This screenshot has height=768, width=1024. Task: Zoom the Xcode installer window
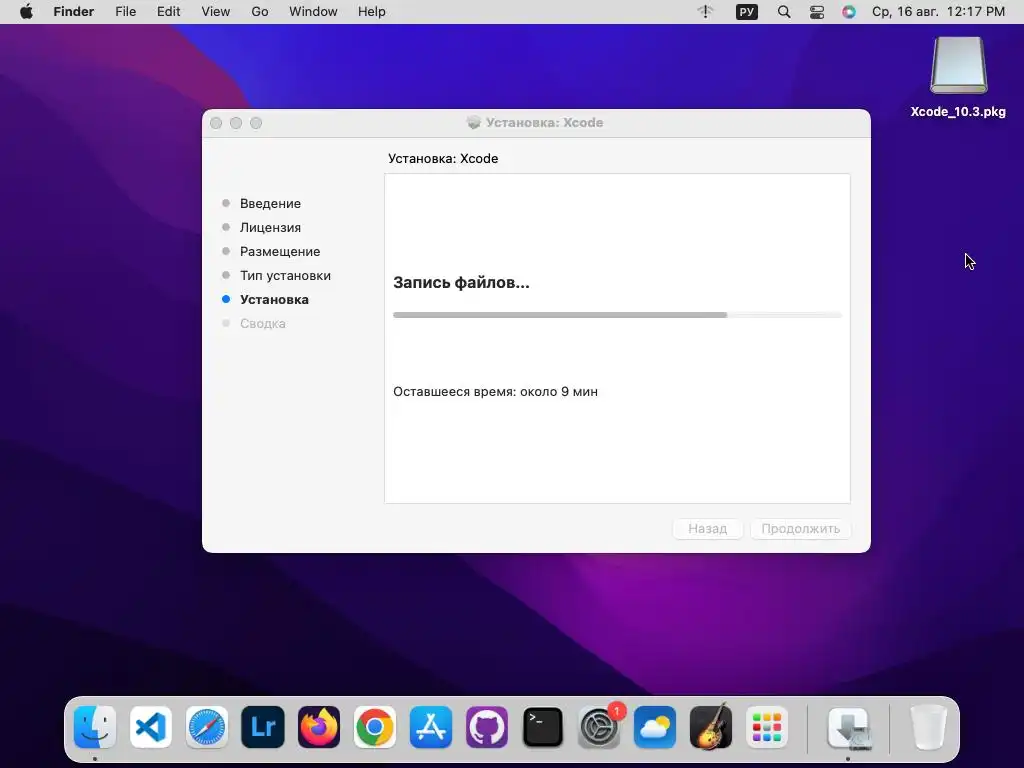[256, 123]
